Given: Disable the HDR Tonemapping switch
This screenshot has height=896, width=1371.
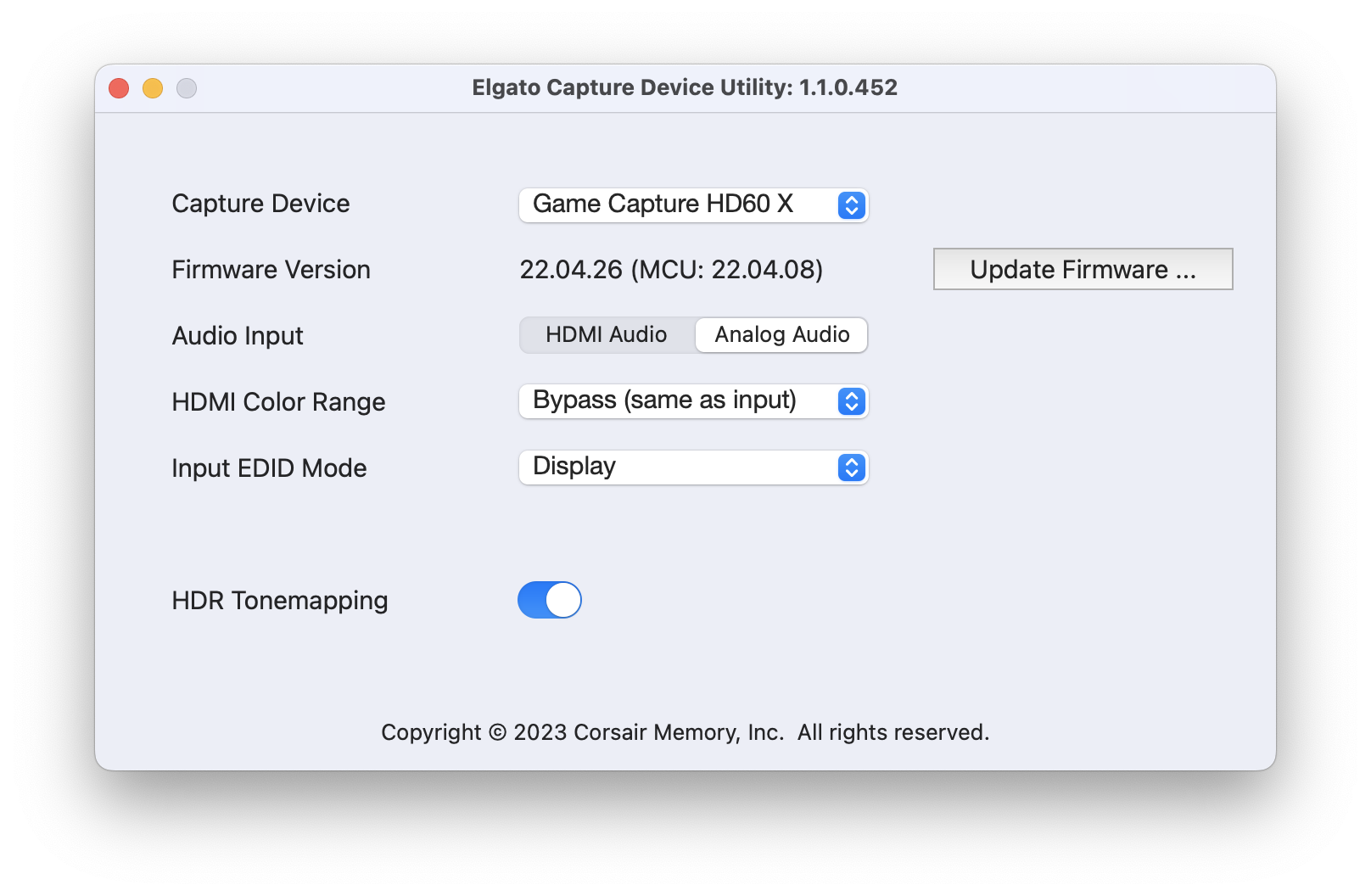Looking at the screenshot, I should click(x=550, y=600).
